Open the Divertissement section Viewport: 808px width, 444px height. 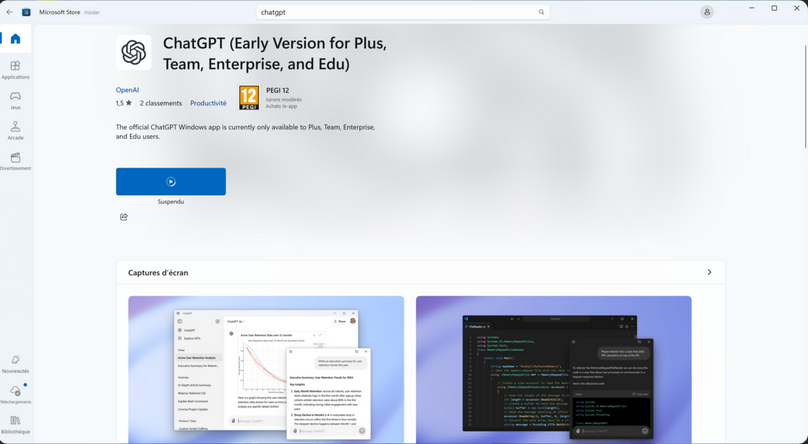click(15, 161)
